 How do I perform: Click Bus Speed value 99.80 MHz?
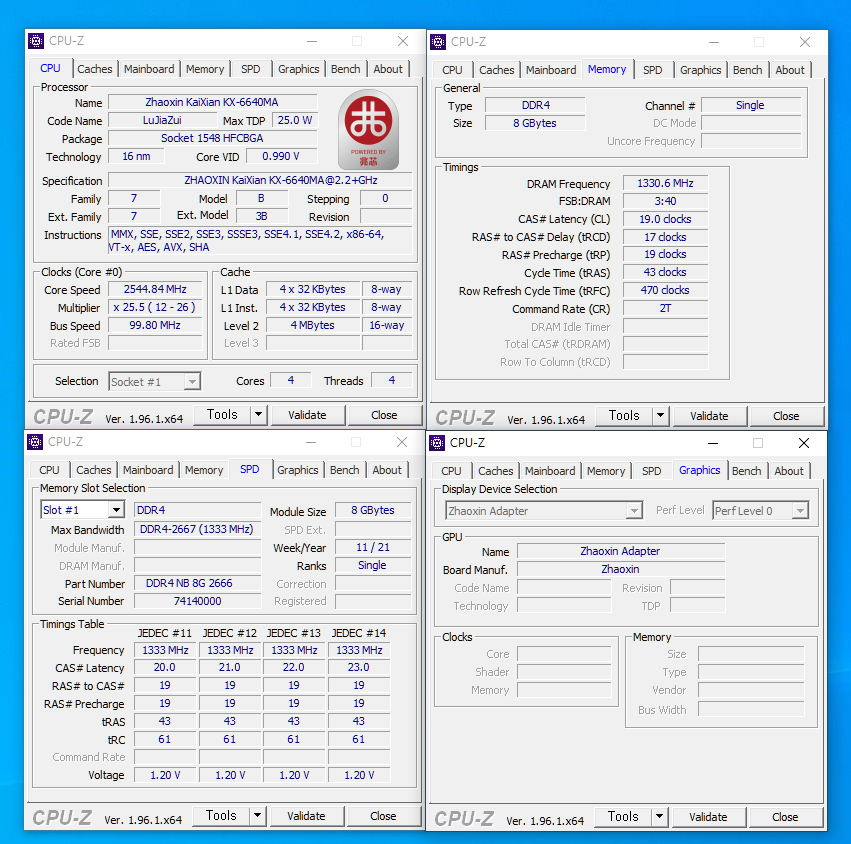tap(155, 325)
